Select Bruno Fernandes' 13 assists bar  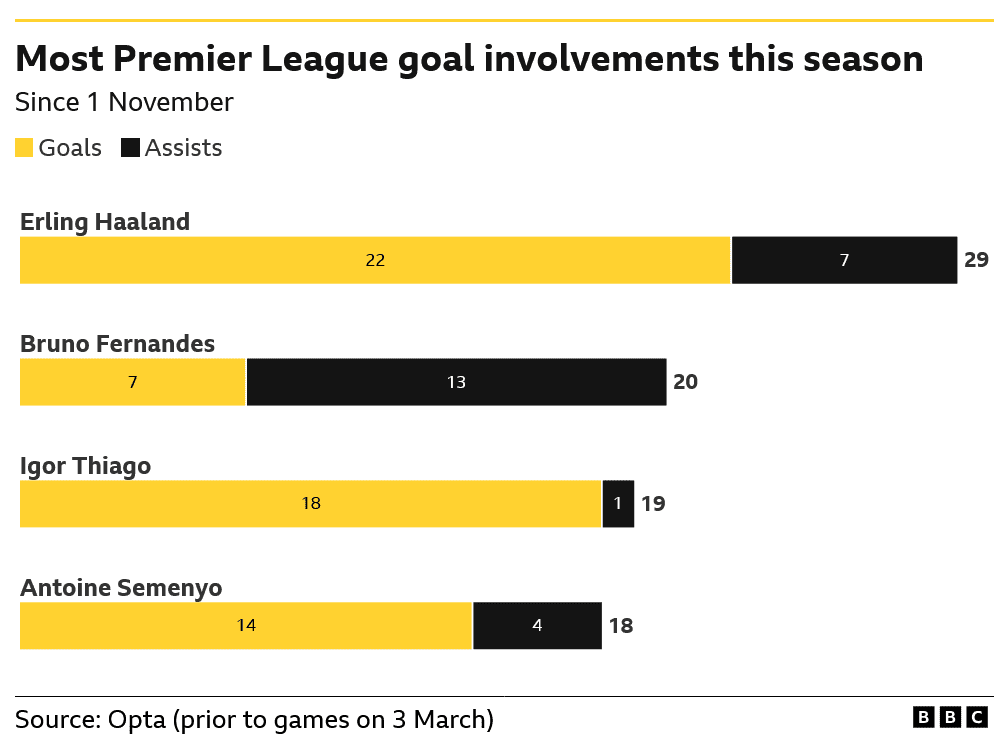[x=456, y=382]
